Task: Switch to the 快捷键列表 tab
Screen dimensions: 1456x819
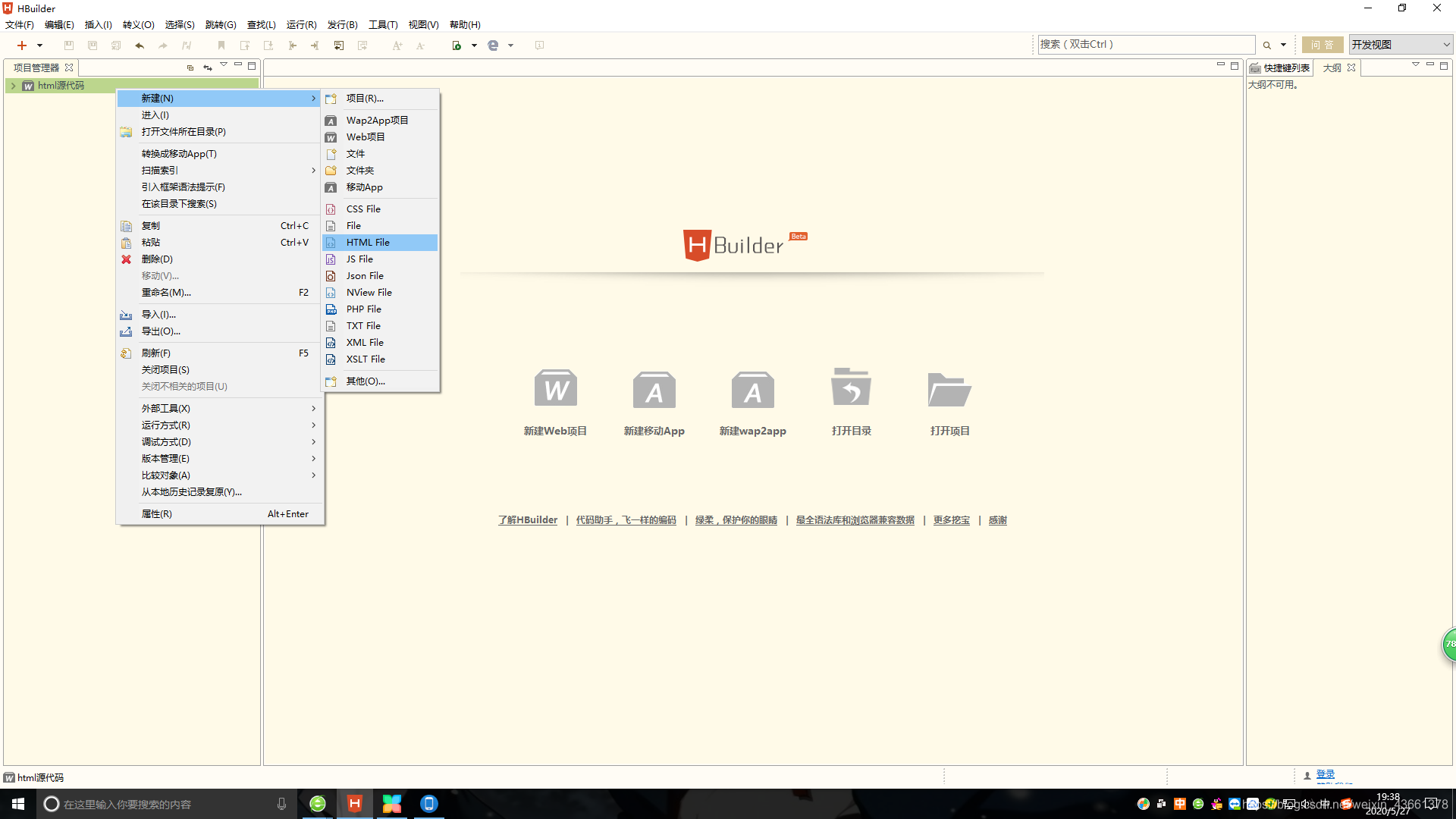Action: click(x=1285, y=67)
